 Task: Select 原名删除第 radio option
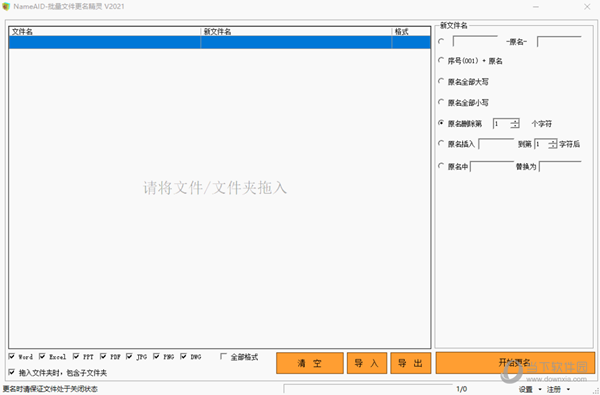441,123
